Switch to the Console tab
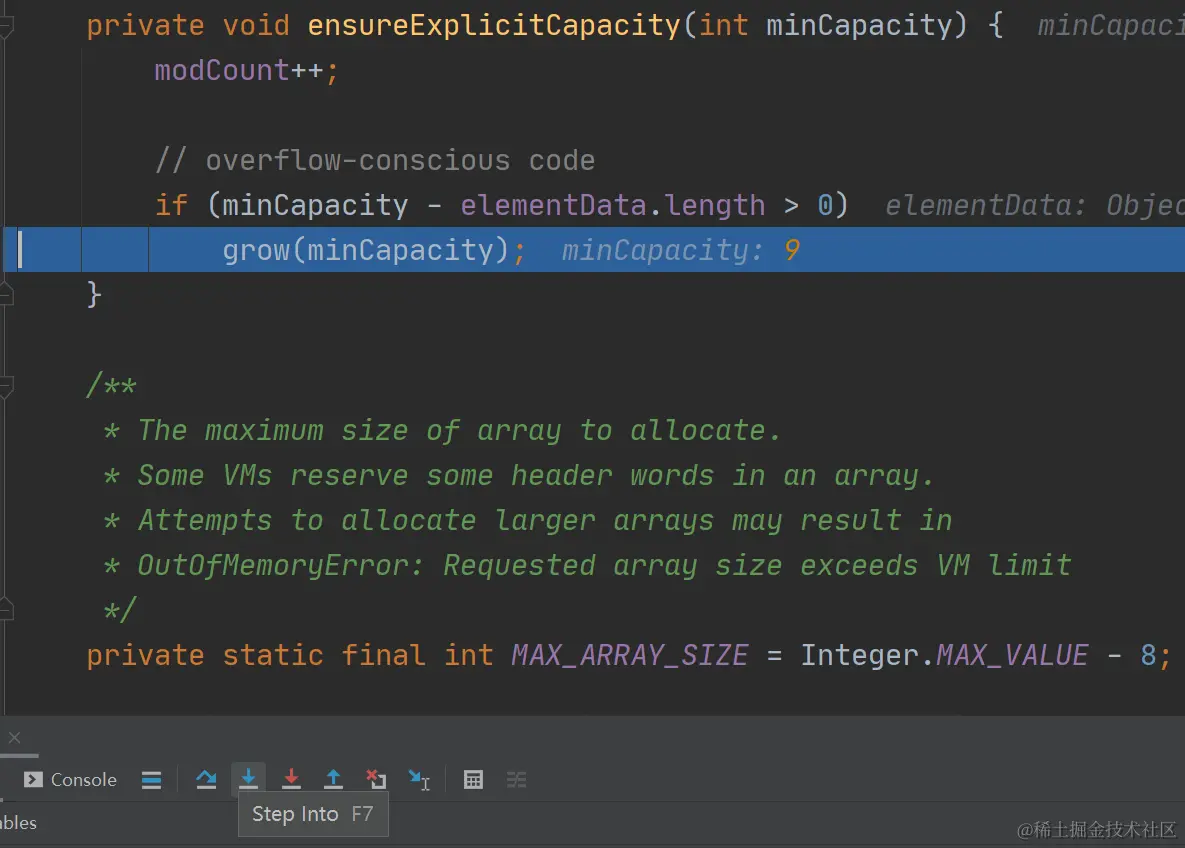Image resolution: width=1185 pixels, height=848 pixels. (70, 779)
